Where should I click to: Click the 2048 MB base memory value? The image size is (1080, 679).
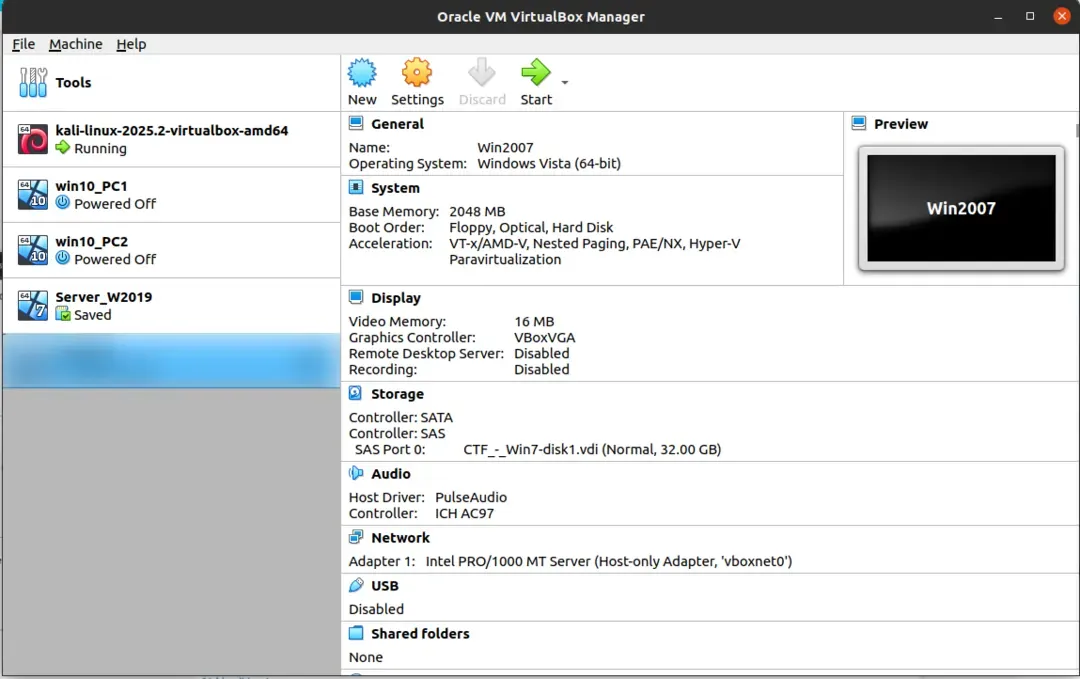(x=477, y=211)
